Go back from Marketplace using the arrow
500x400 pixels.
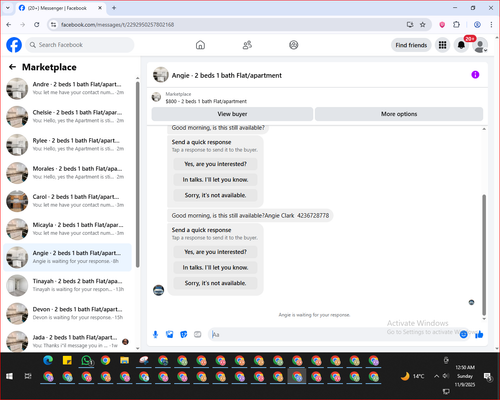(x=12, y=67)
